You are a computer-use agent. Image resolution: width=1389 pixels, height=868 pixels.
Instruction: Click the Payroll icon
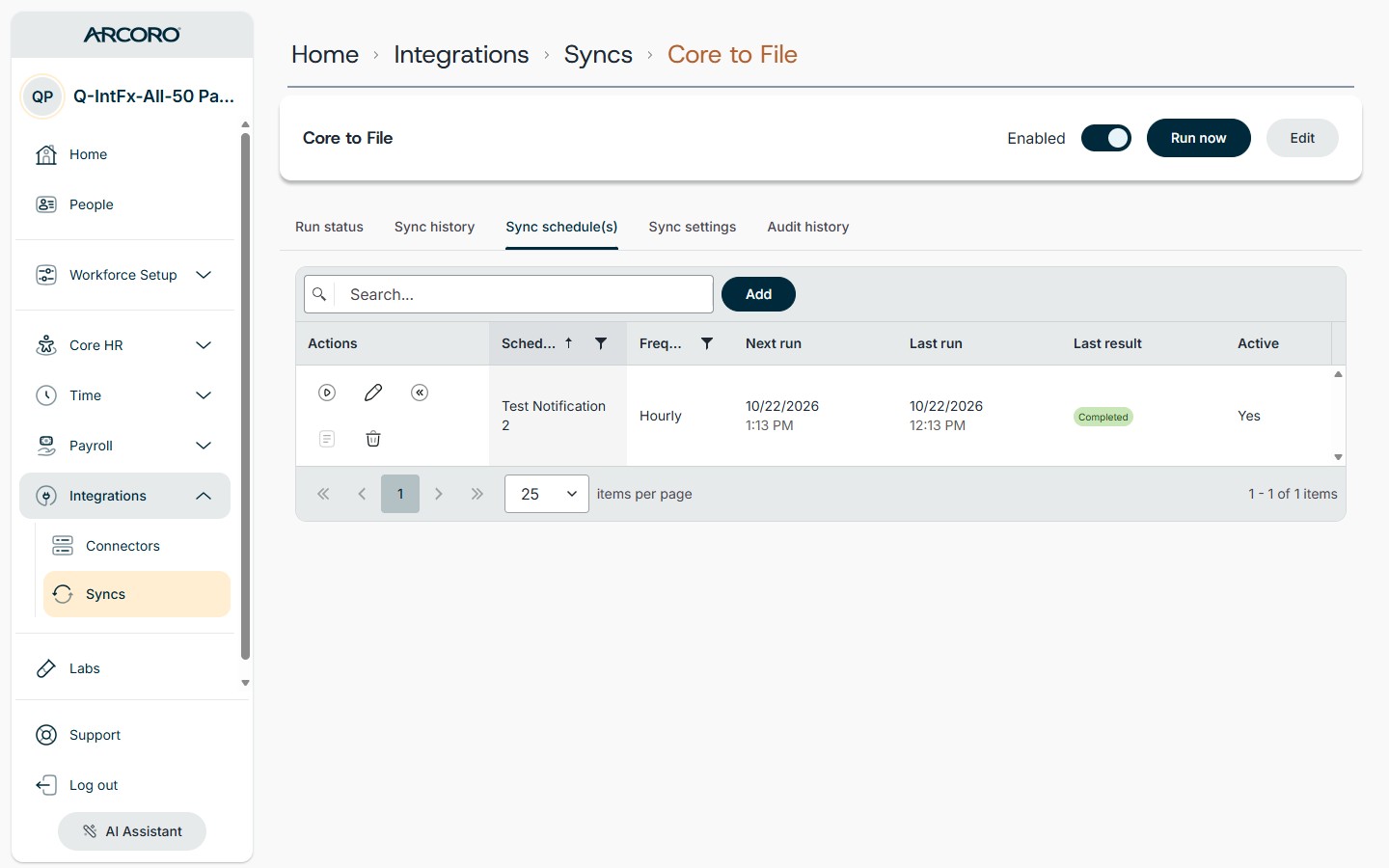tap(46, 446)
